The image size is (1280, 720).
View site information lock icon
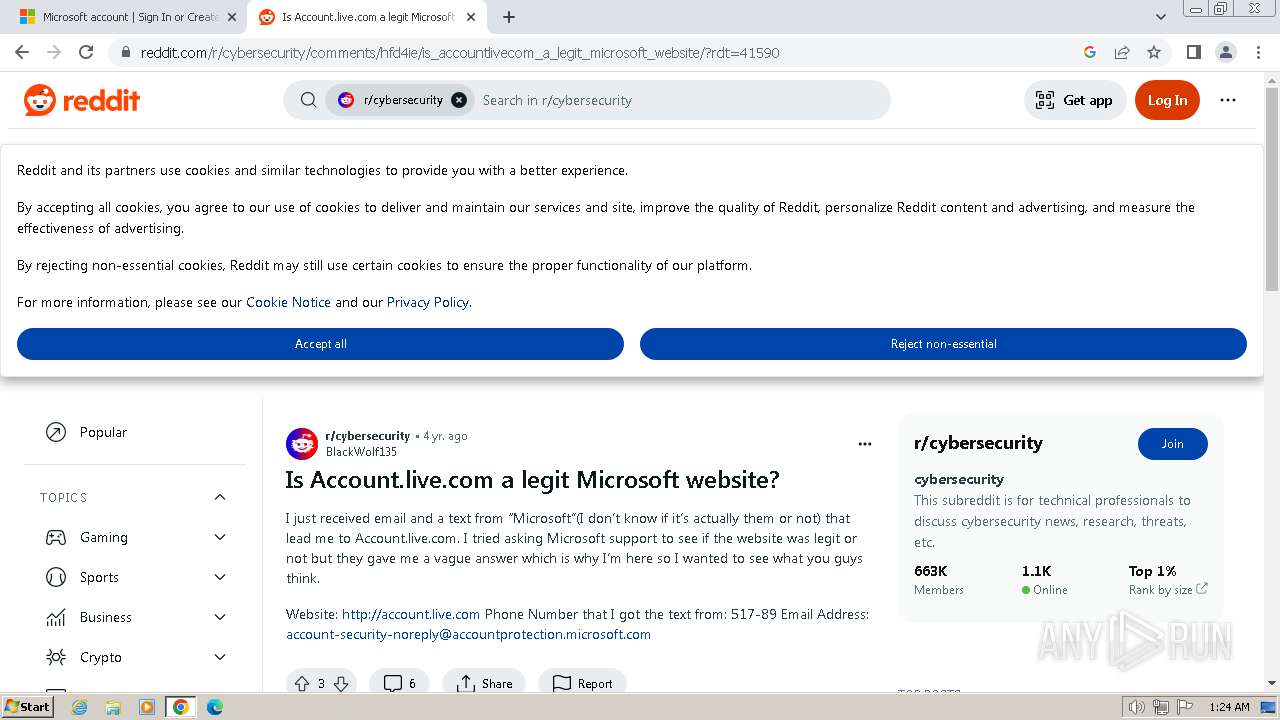[125, 52]
